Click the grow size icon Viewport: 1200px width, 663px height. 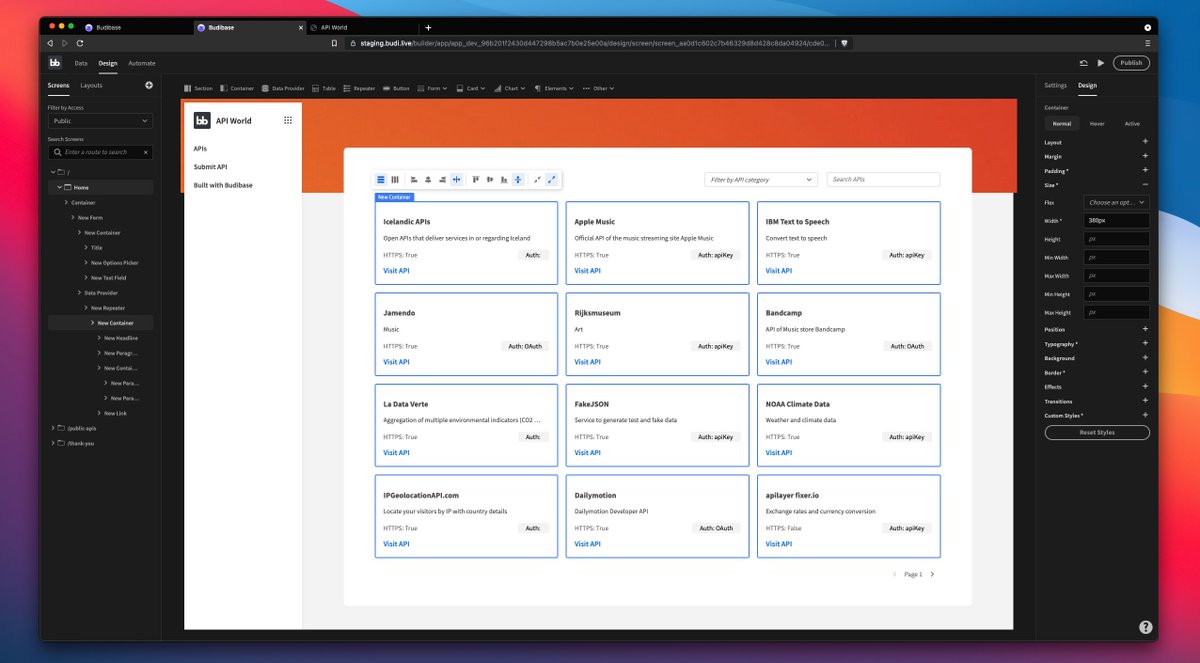click(x=551, y=180)
